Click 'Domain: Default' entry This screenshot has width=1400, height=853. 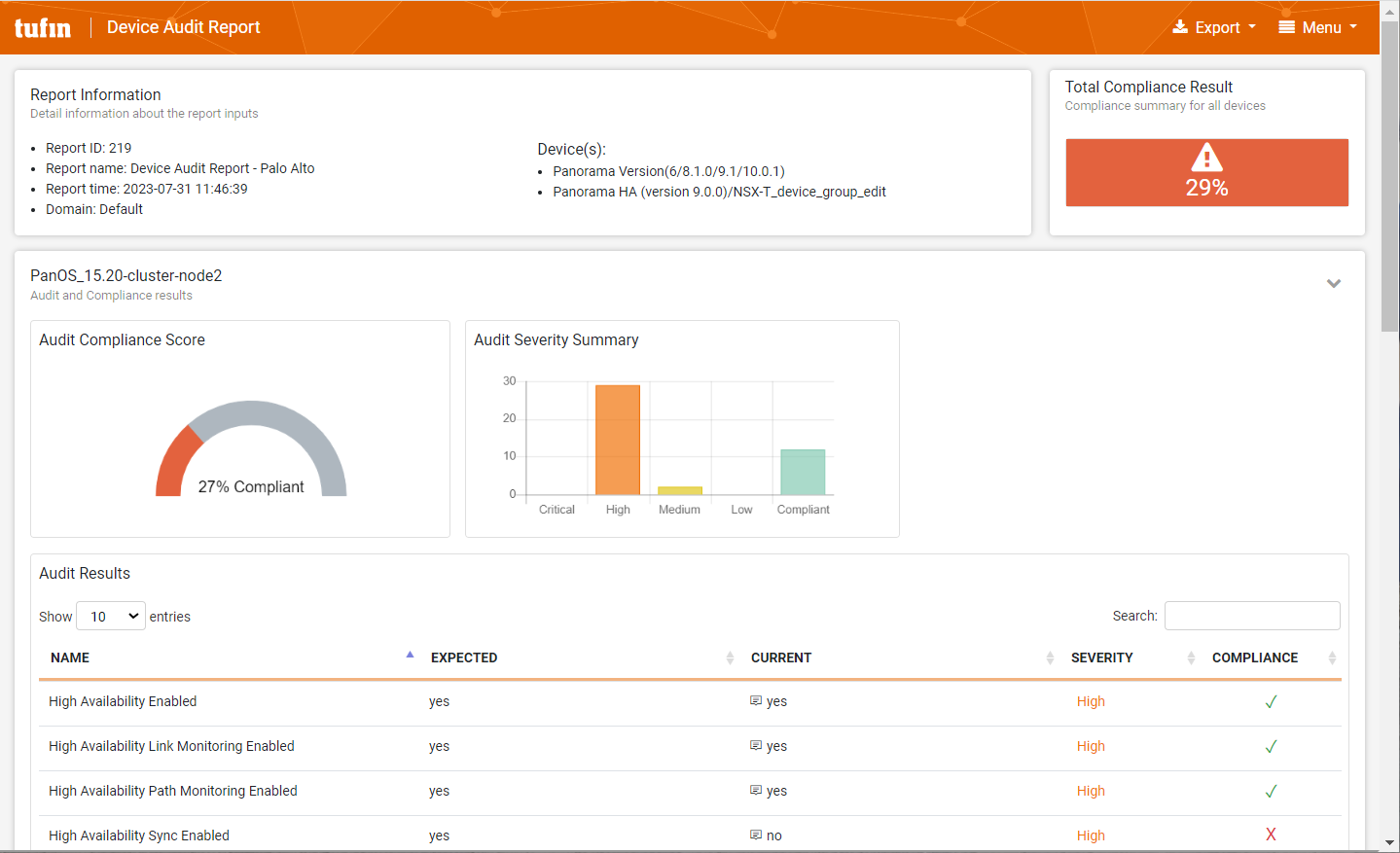(94, 209)
